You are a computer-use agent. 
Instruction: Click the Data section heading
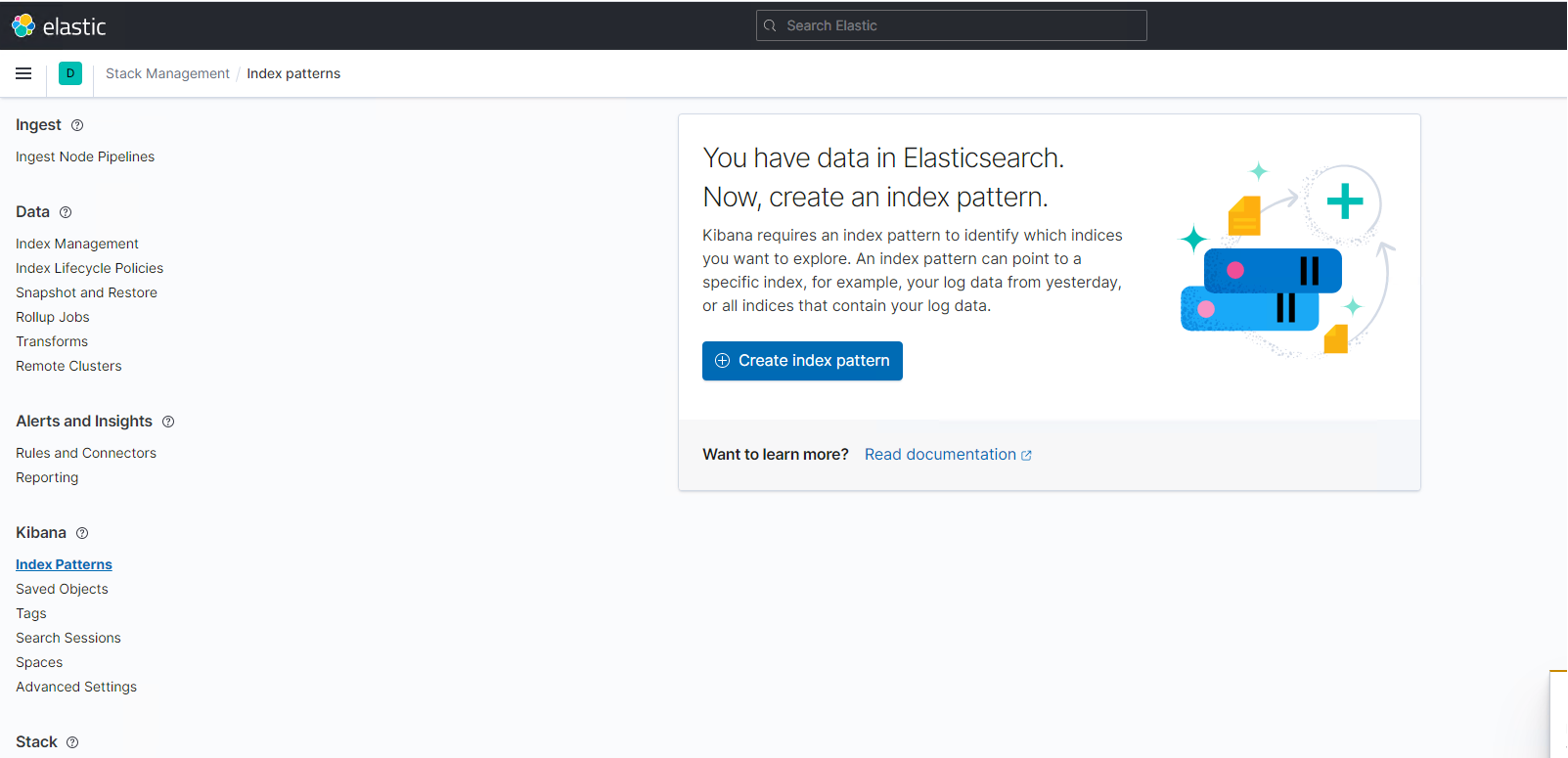(32, 212)
